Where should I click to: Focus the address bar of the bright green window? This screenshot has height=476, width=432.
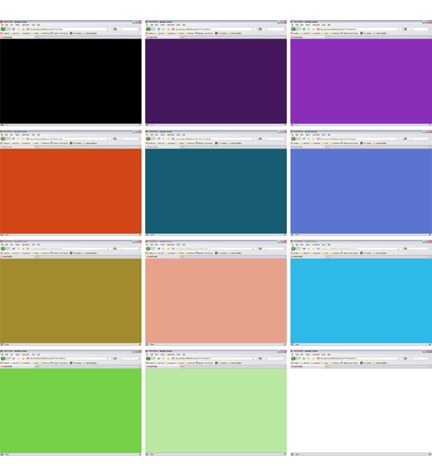(68, 358)
